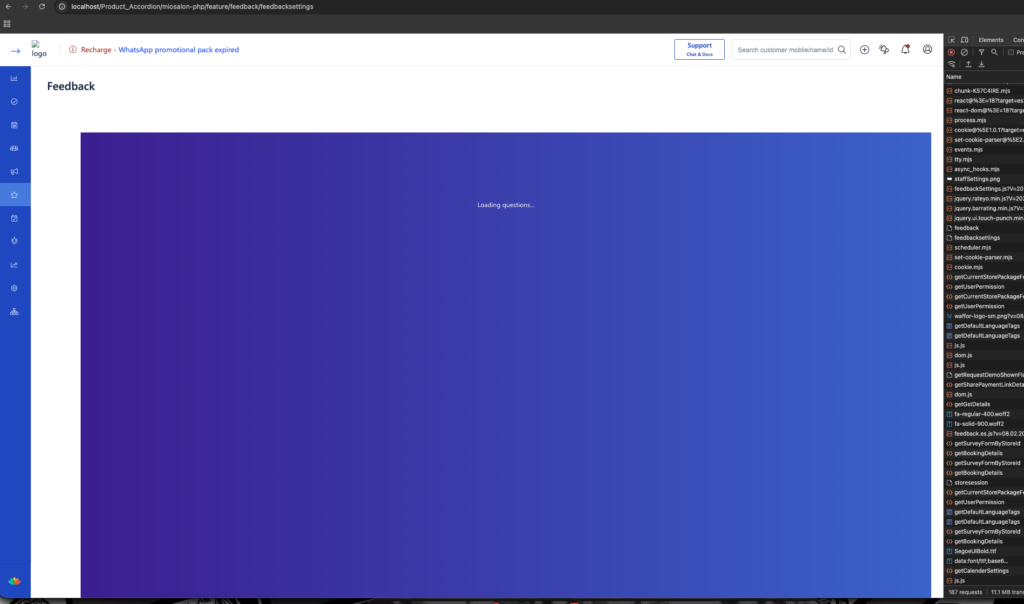Click the Recharge link
Viewport: 1024px width, 604px height.
tap(96, 50)
